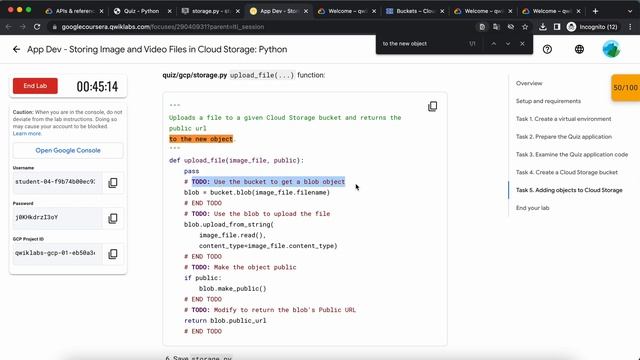This screenshot has width=640, height=360.
Task: Go to Task 3. Examine the Quiz application code
Action: [x=572, y=154]
